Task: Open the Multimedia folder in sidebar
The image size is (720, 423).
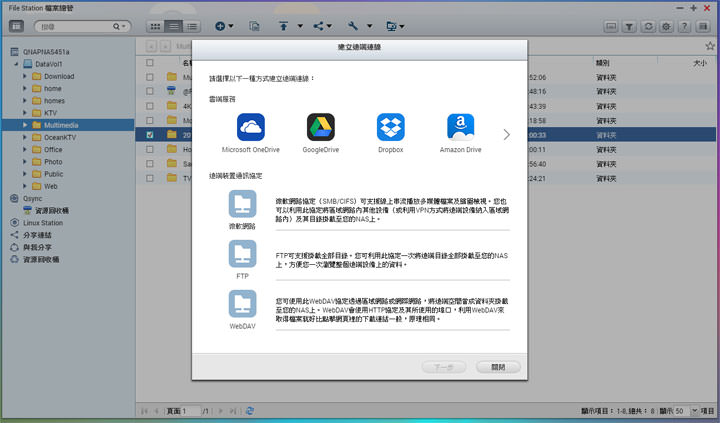Action: click(x=64, y=125)
